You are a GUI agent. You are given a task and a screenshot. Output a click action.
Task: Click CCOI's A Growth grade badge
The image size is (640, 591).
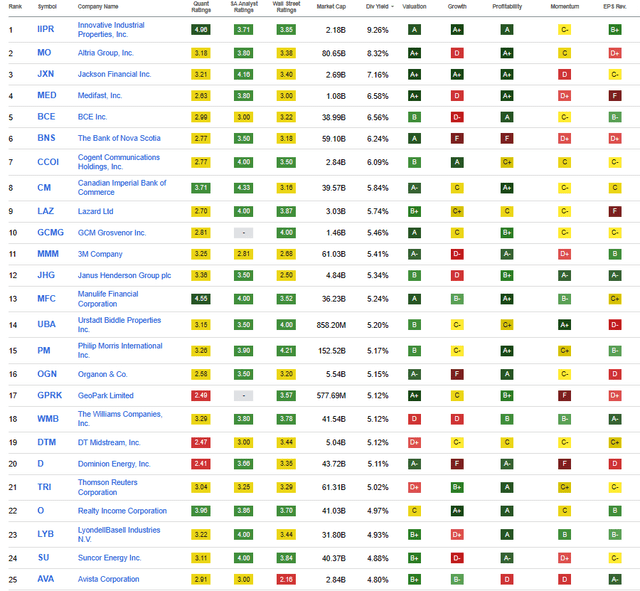tap(457, 162)
